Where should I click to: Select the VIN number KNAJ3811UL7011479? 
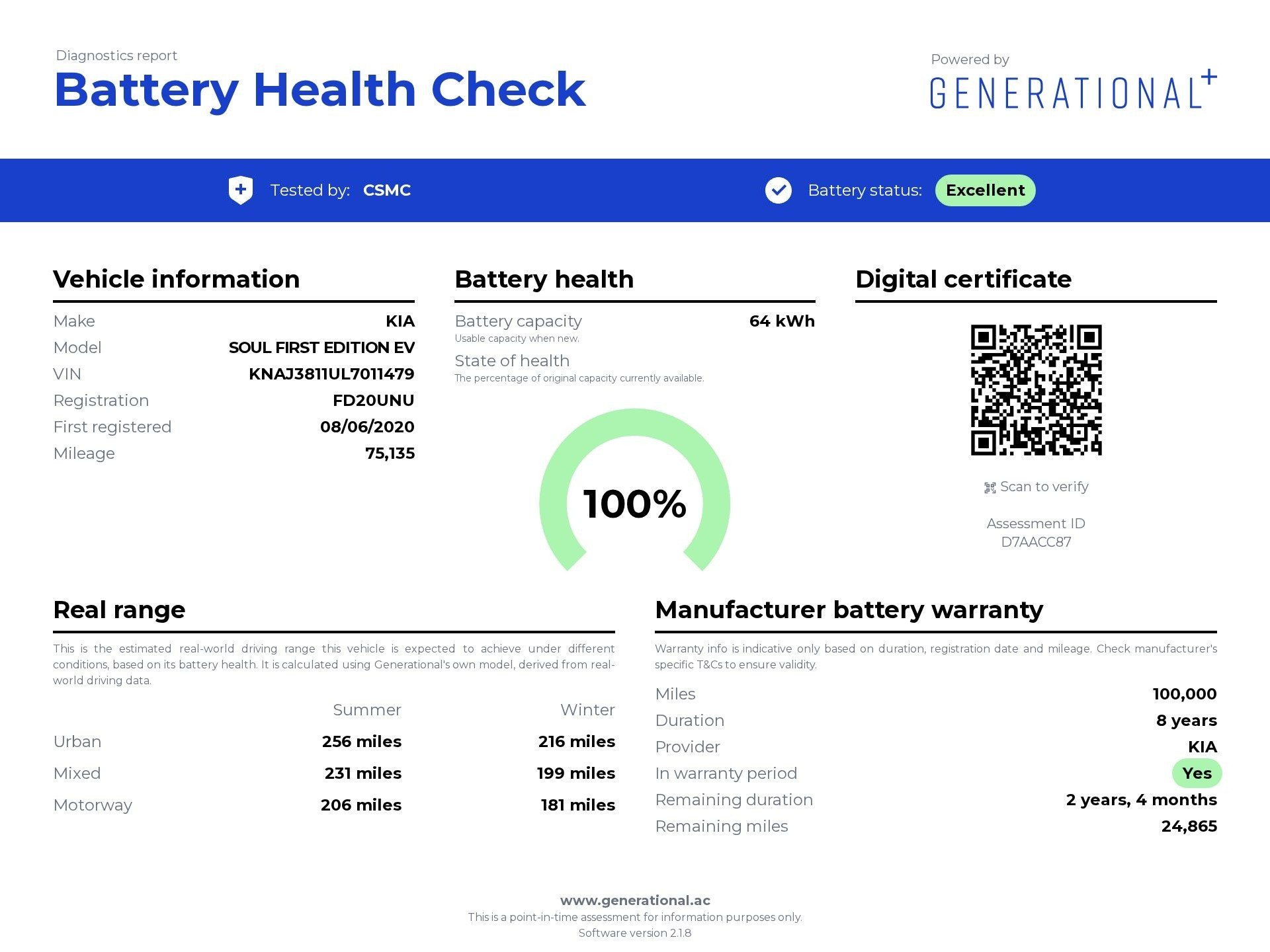coord(331,374)
